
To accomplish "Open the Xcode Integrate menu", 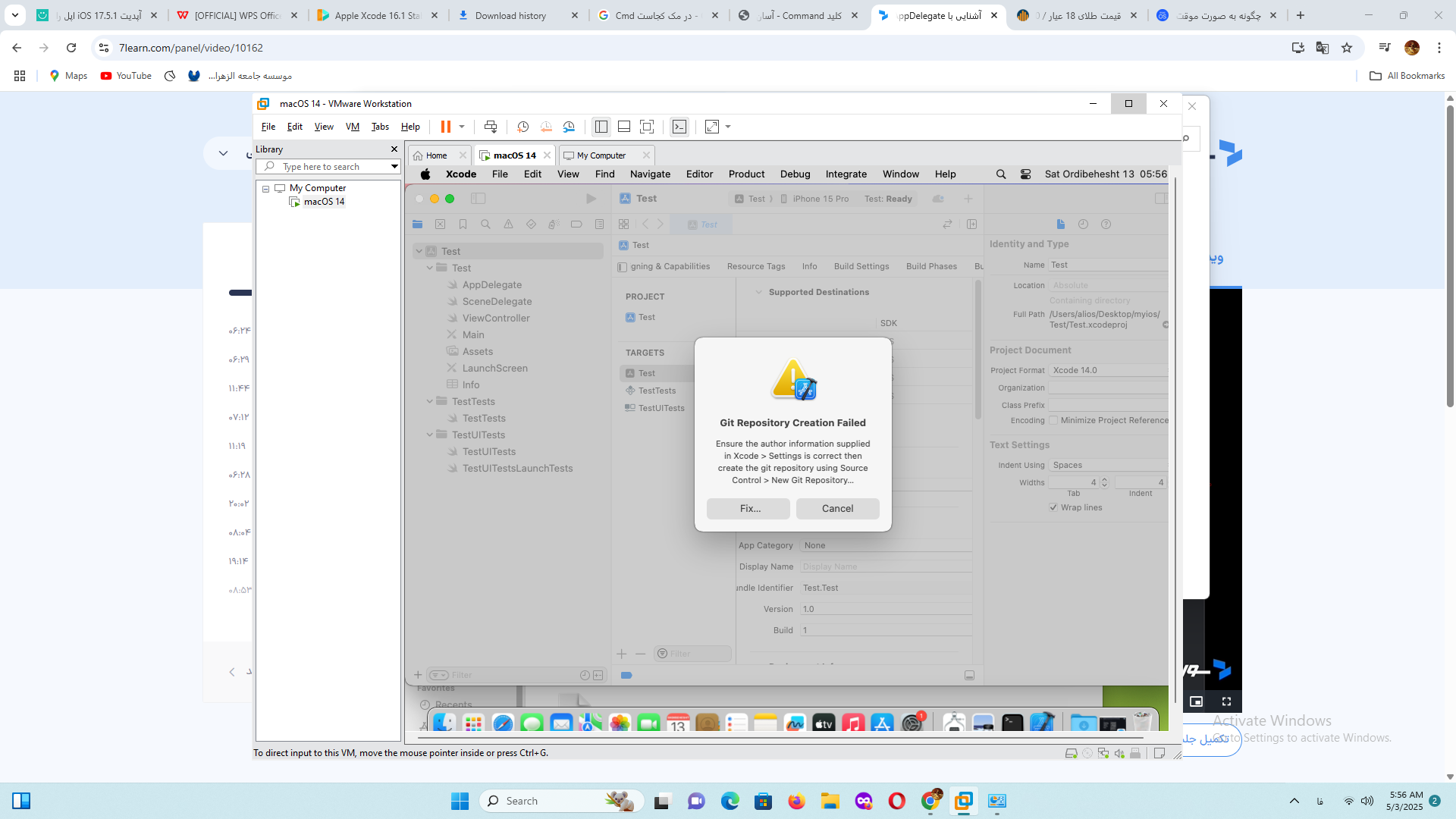I will (846, 174).
